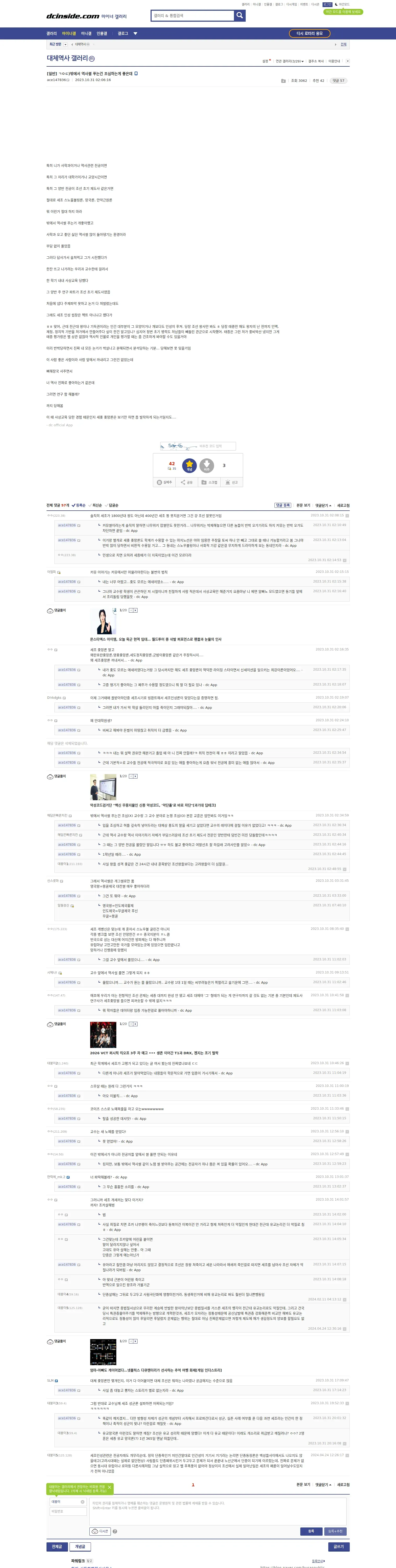Screen dimensions: 396x1568
Task: Open the 갤로그 nav tab
Action: click(x=123, y=33)
